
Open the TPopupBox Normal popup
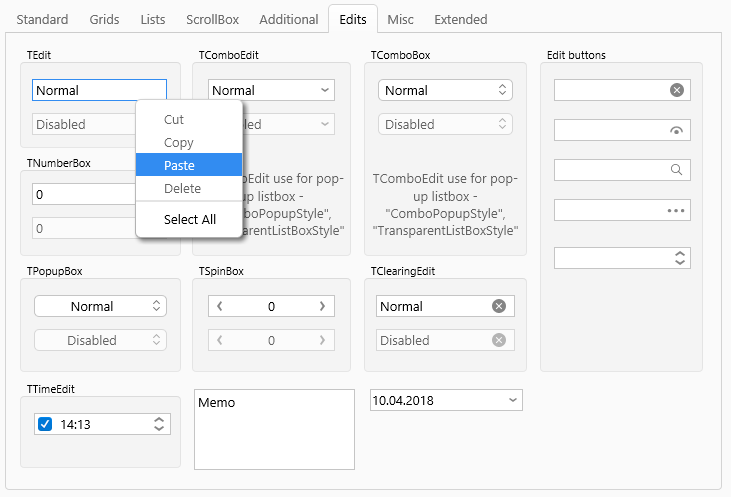pyautogui.click(x=100, y=306)
